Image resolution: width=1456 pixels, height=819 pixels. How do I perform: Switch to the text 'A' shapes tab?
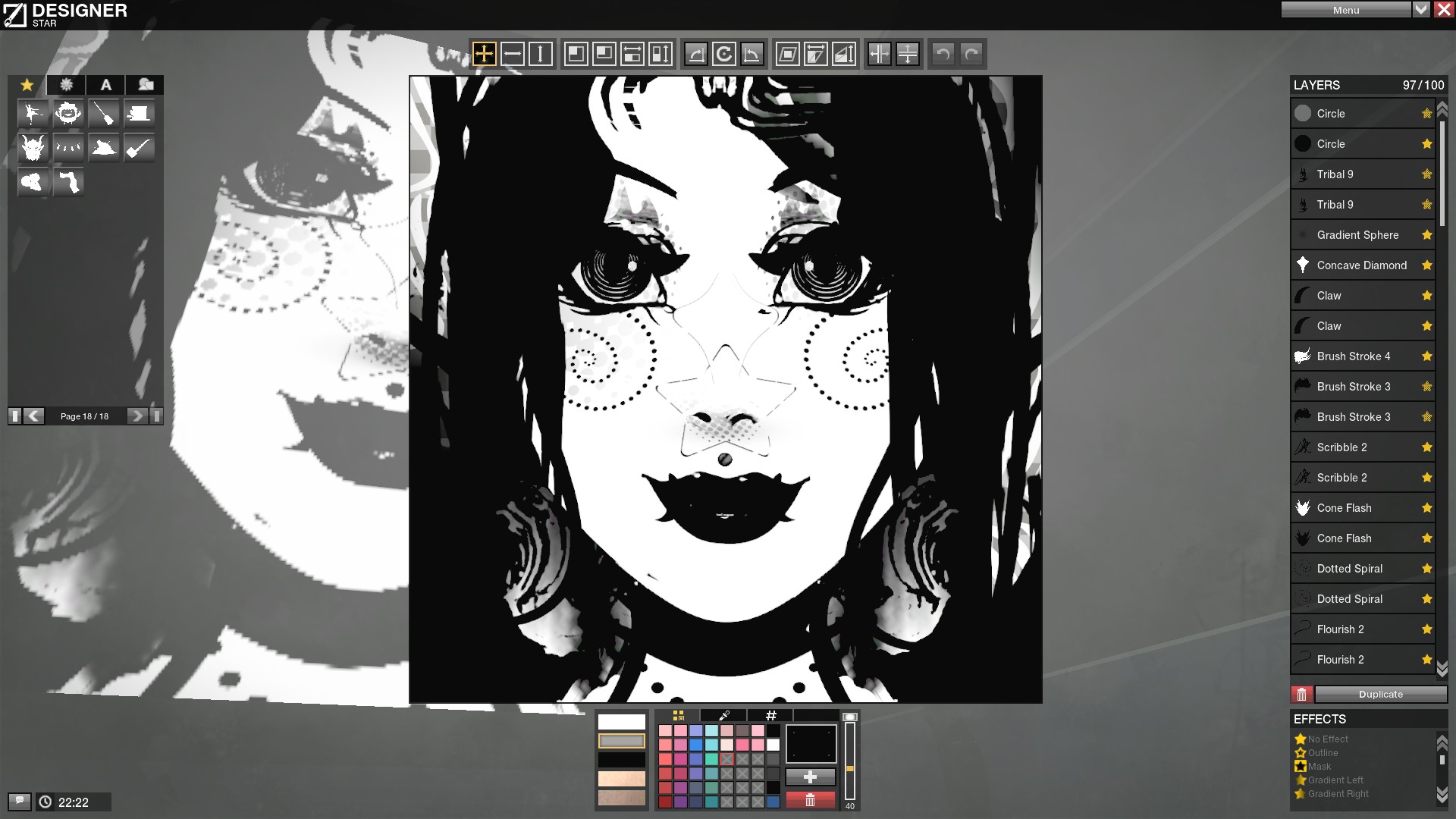pyautogui.click(x=106, y=85)
